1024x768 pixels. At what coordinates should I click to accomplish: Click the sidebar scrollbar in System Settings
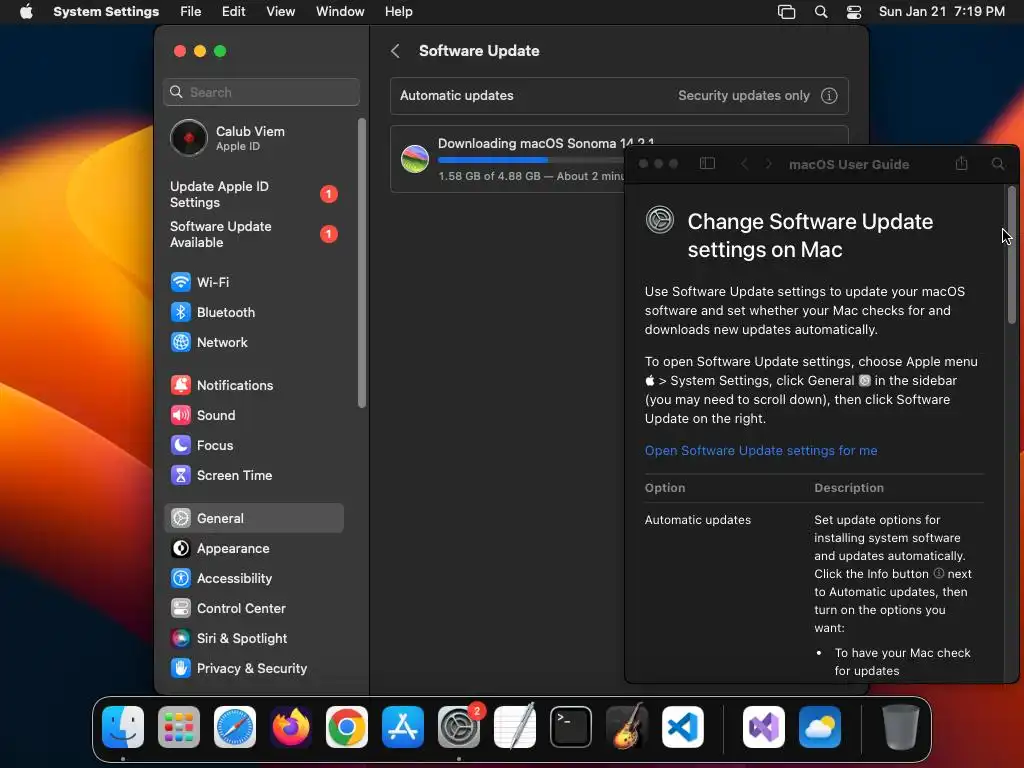tap(362, 263)
